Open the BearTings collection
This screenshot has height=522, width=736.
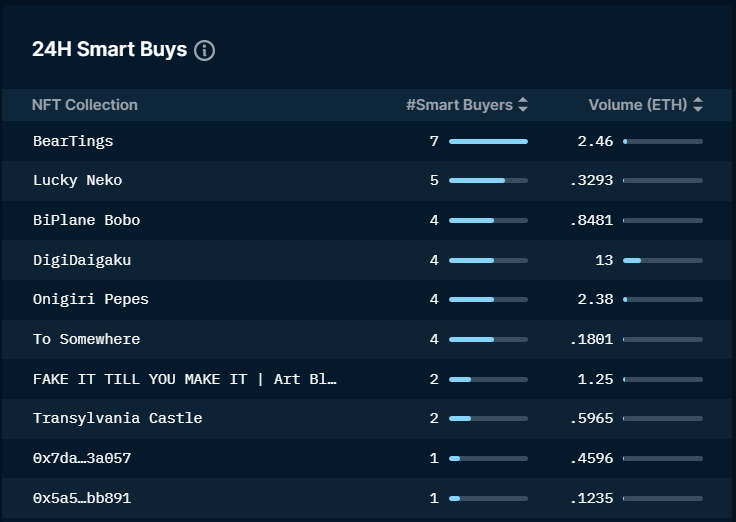tap(73, 141)
